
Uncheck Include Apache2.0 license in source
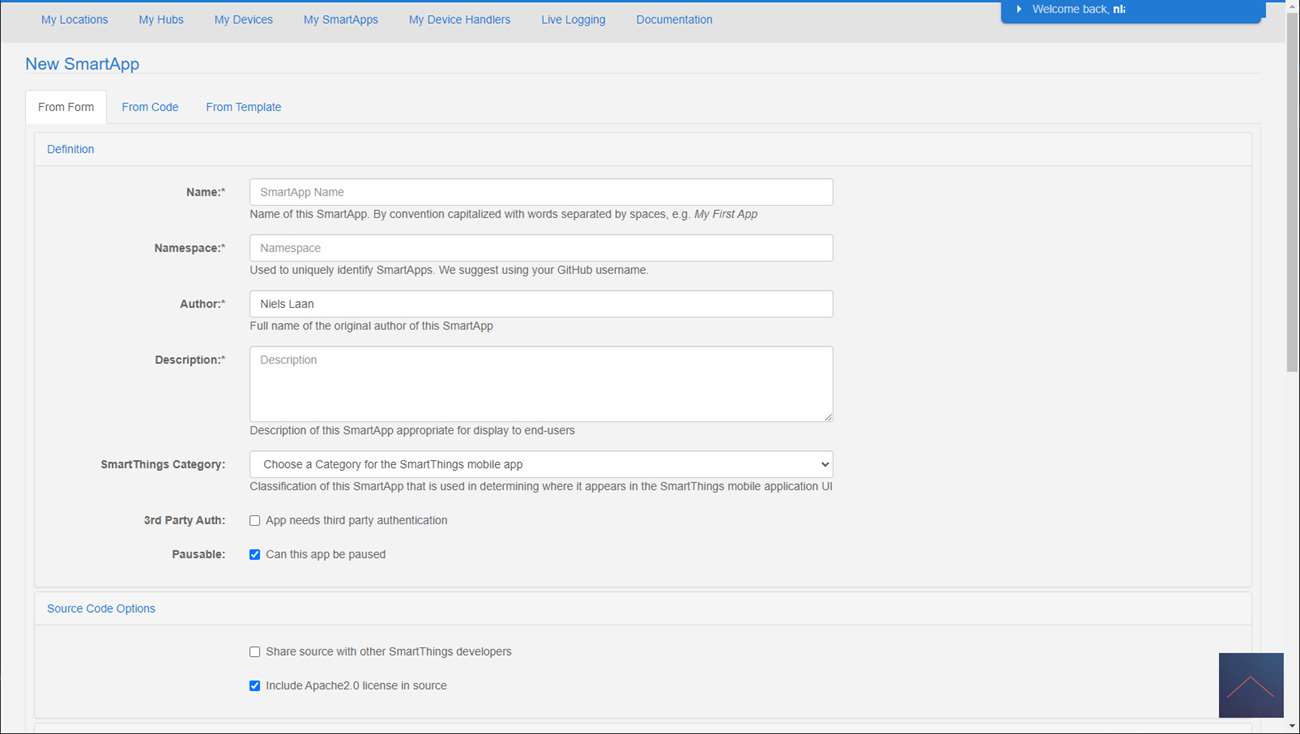(x=255, y=686)
